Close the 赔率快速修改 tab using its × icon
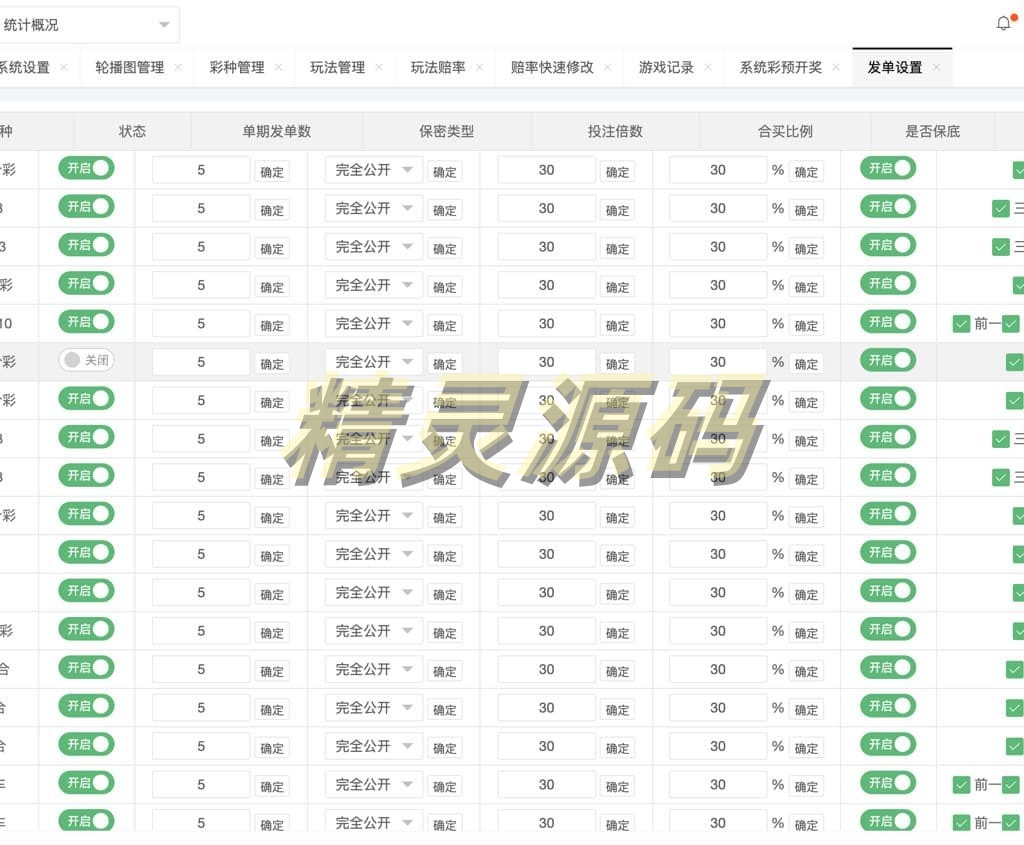Screen dimensions: 1024x845 tap(607, 68)
